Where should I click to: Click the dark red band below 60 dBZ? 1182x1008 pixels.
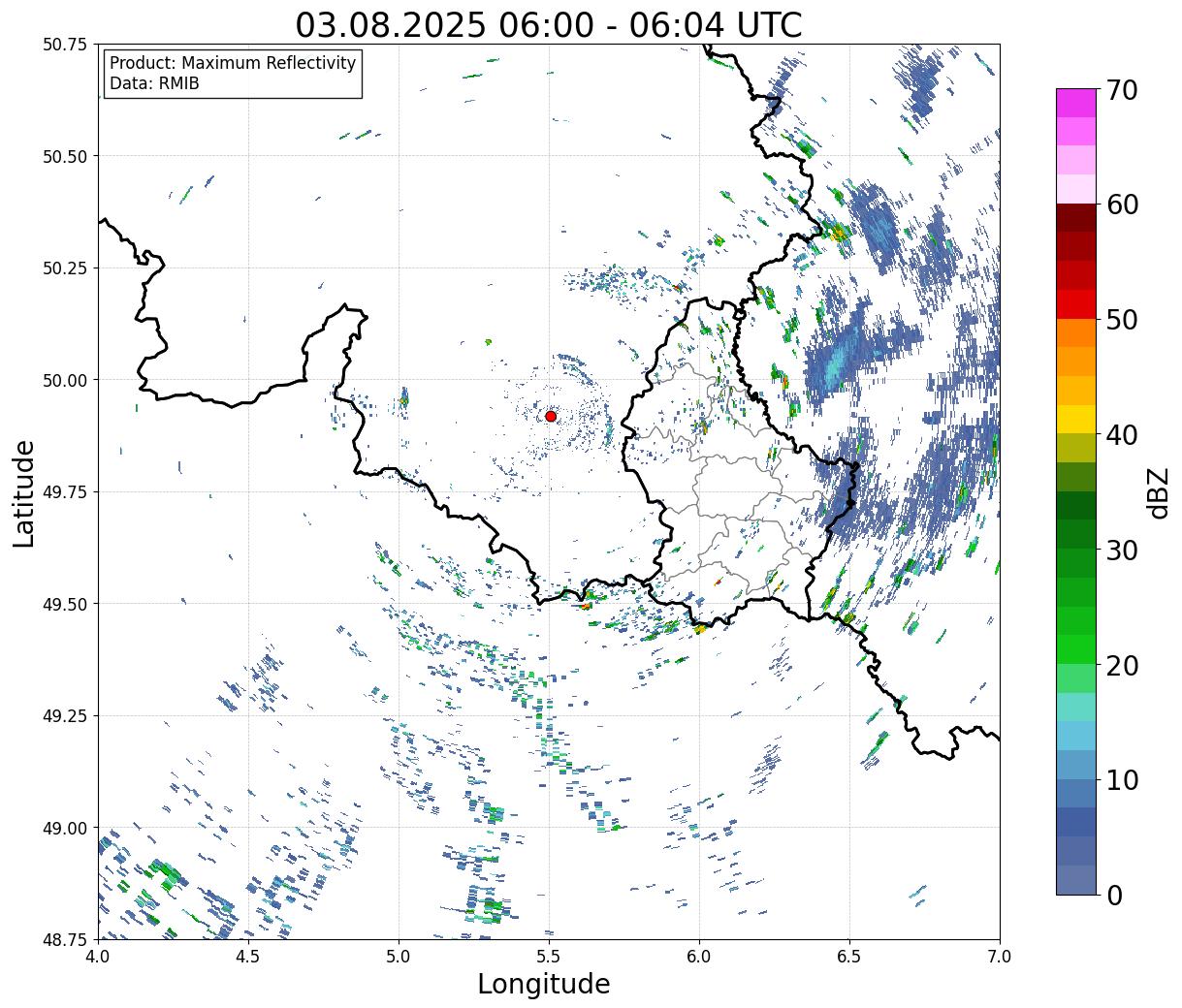pos(1075,218)
